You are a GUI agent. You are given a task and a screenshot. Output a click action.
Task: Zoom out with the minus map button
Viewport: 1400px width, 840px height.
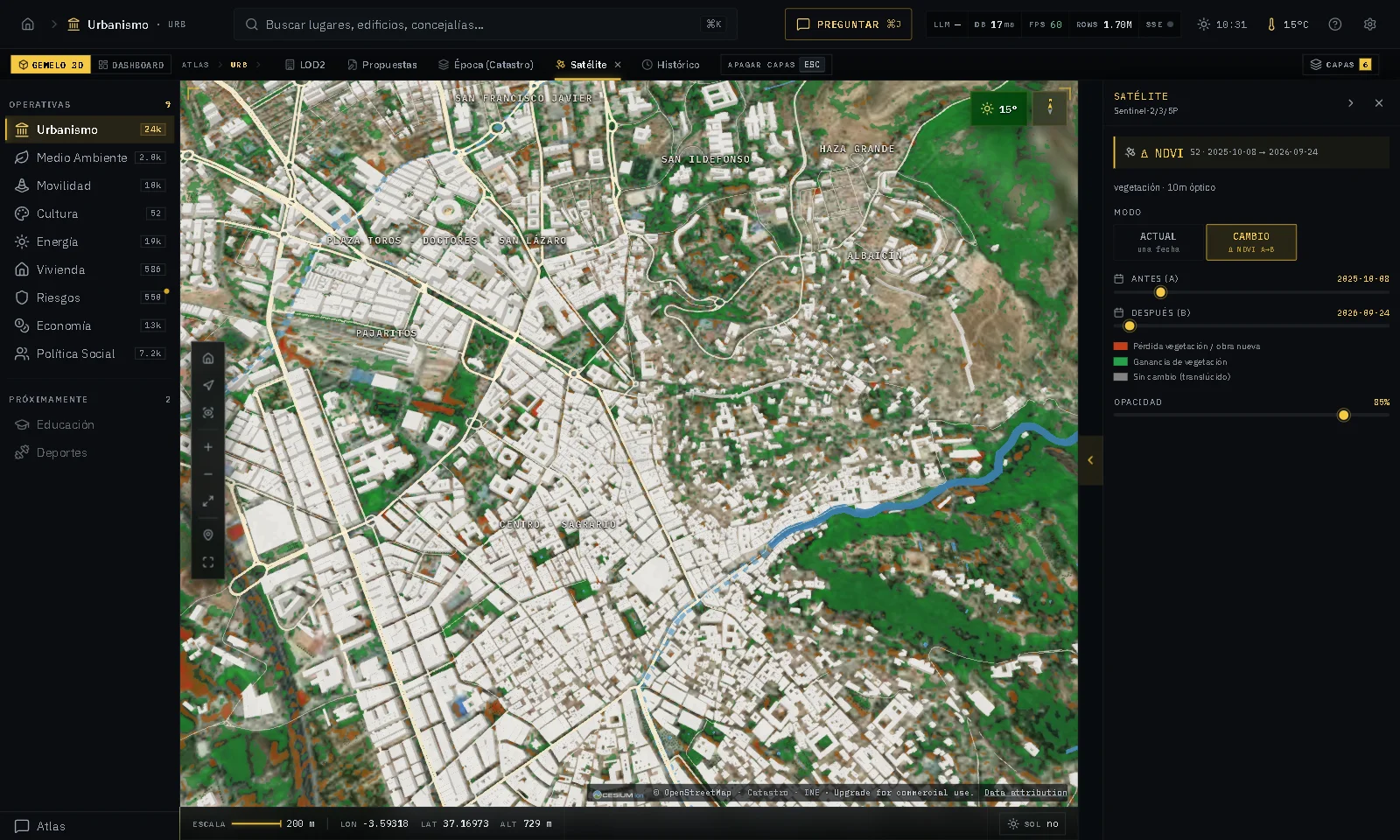pyautogui.click(x=208, y=474)
